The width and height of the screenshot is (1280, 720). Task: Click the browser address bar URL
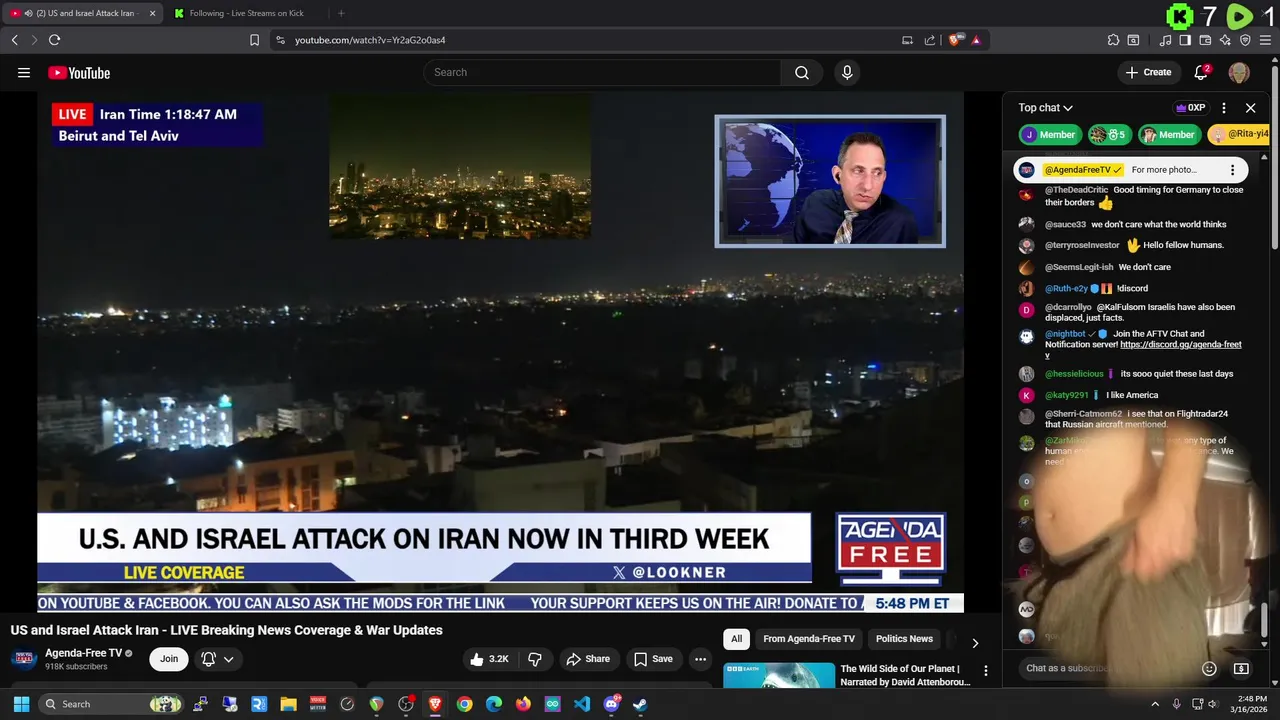(x=370, y=40)
